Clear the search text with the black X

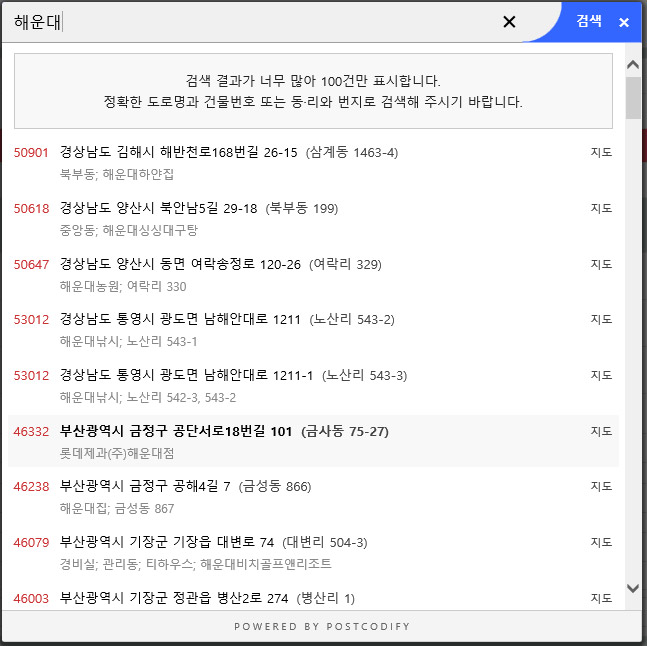[x=509, y=21]
